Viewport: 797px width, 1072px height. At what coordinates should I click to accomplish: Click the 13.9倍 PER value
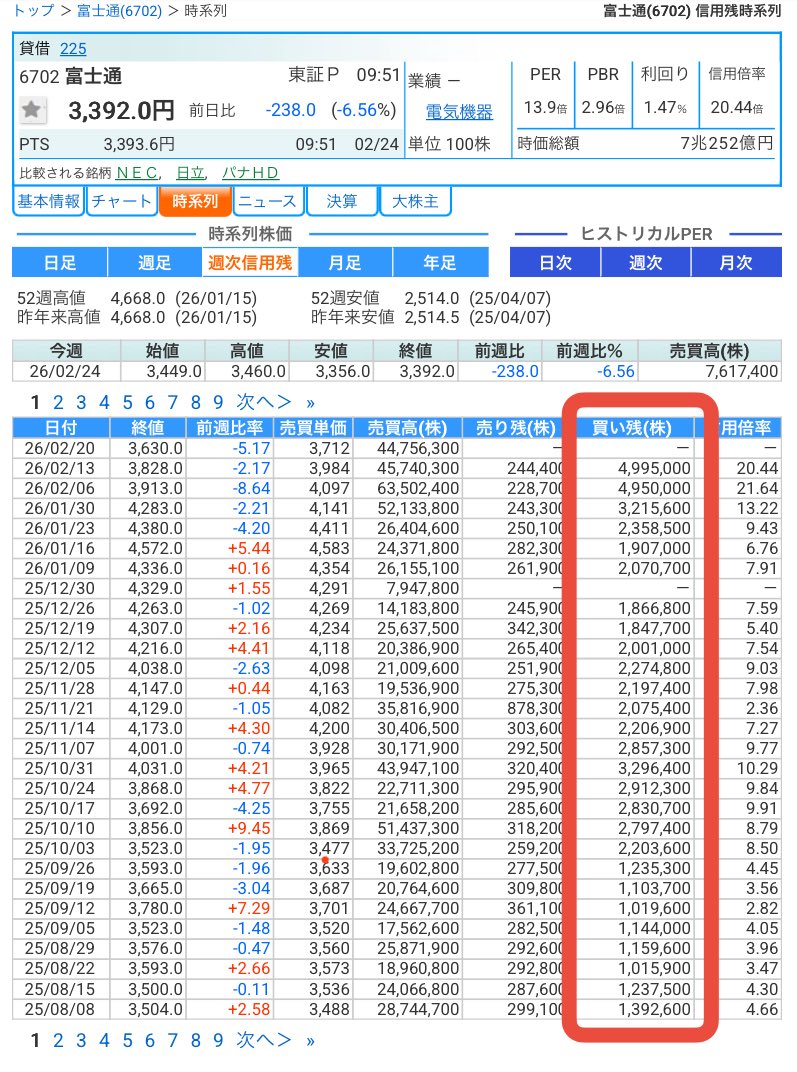[545, 107]
